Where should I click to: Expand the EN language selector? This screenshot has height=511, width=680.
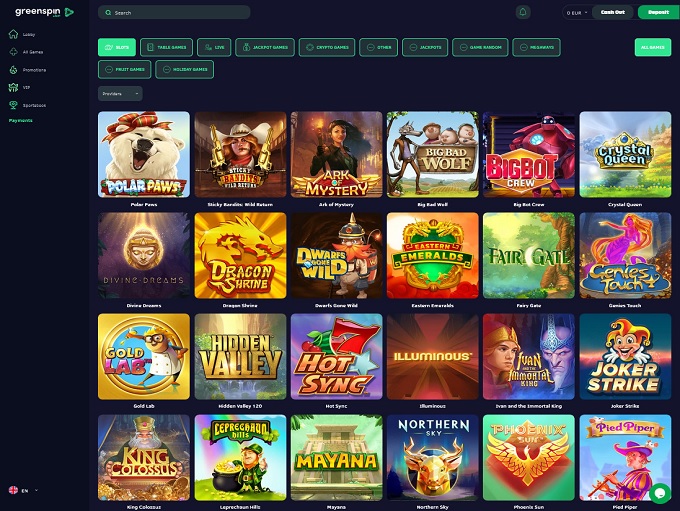point(23,491)
